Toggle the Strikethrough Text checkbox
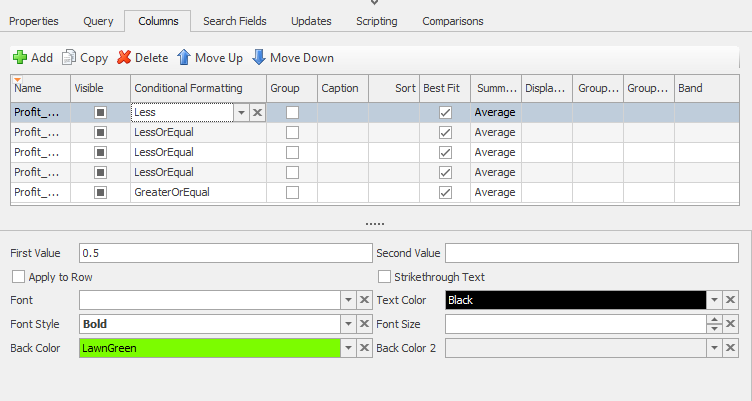The image size is (752, 401). pyautogui.click(x=385, y=277)
